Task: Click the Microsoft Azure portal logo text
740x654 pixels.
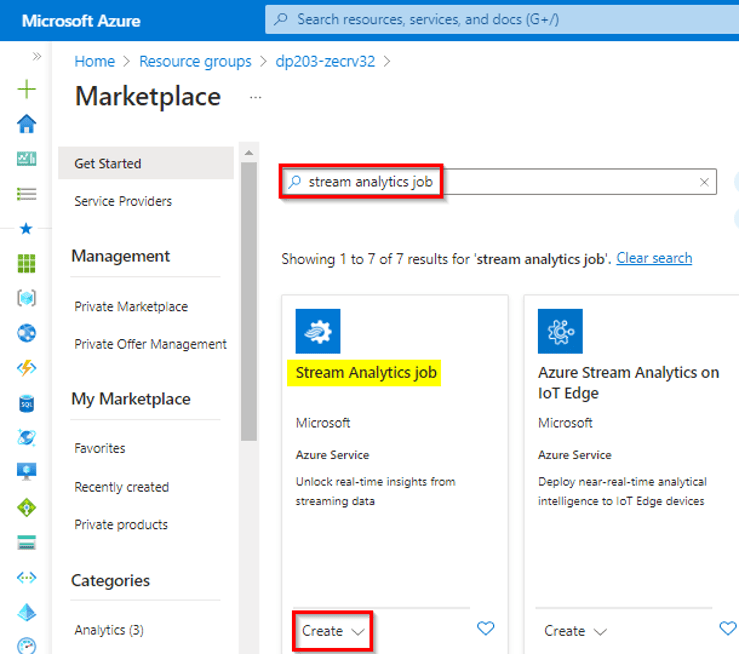Action: tap(81, 21)
